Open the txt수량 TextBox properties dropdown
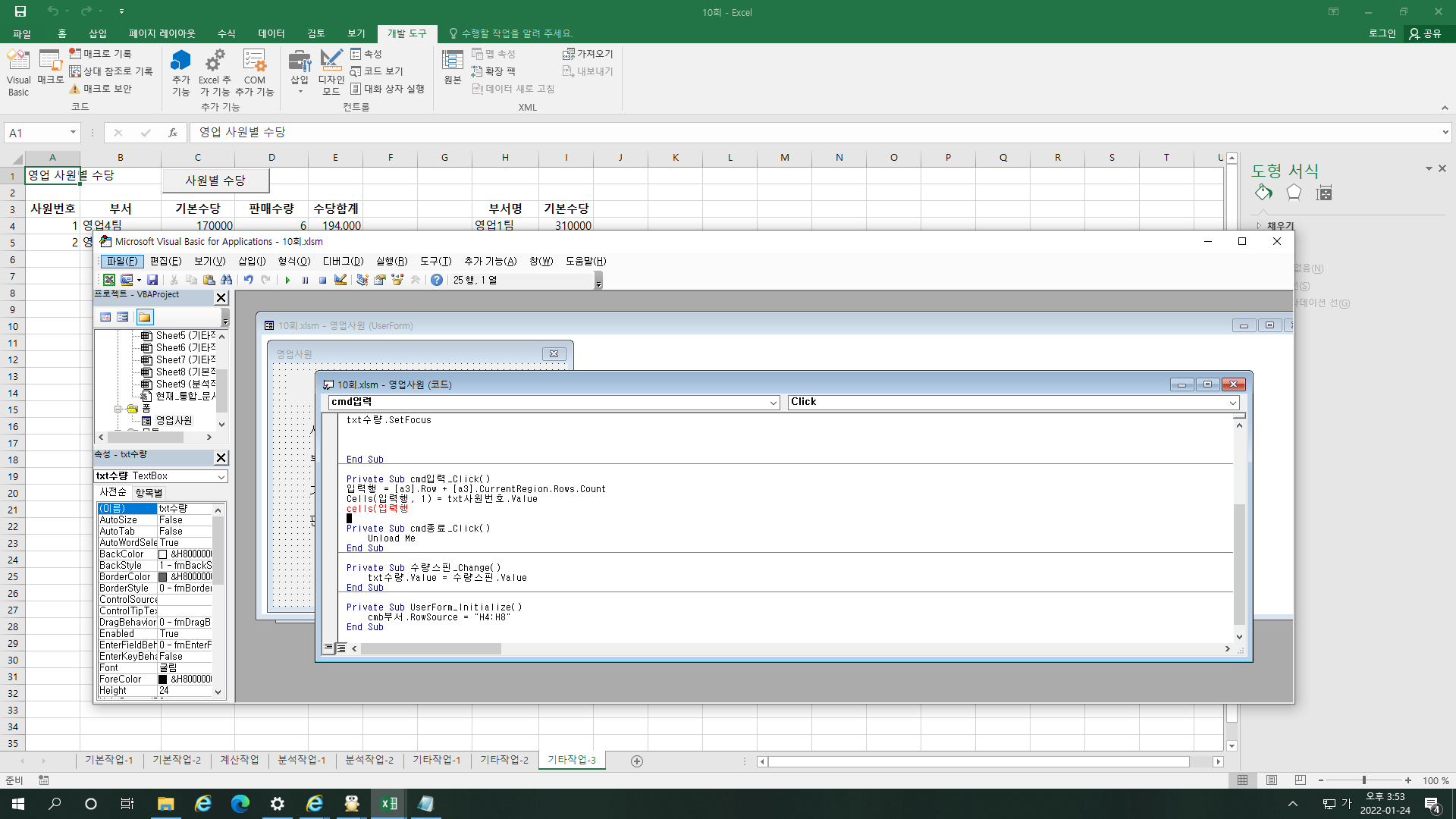This screenshot has width=1456, height=819. [x=221, y=476]
